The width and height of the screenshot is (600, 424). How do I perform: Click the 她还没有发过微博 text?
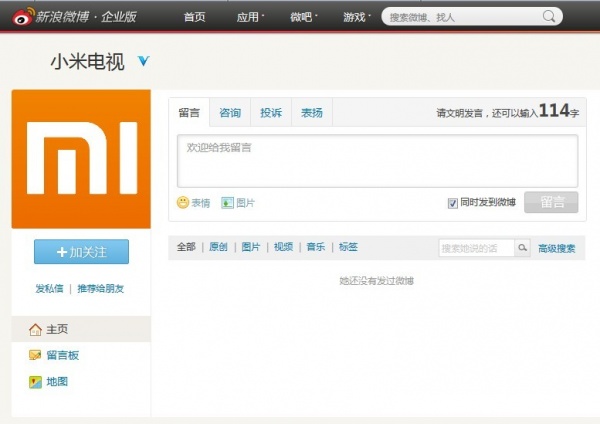point(377,281)
